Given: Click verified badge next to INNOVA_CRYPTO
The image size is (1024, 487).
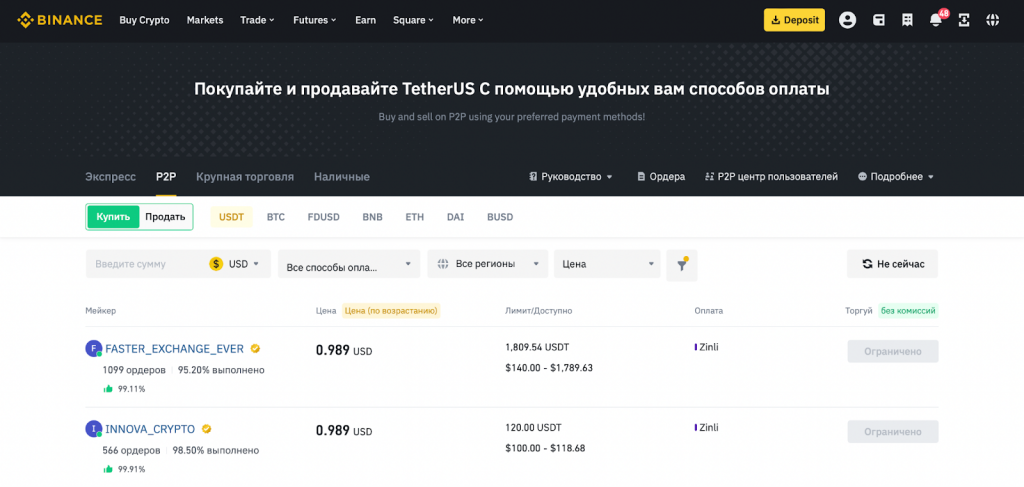Looking at the screenshot, I should [206, 429].
